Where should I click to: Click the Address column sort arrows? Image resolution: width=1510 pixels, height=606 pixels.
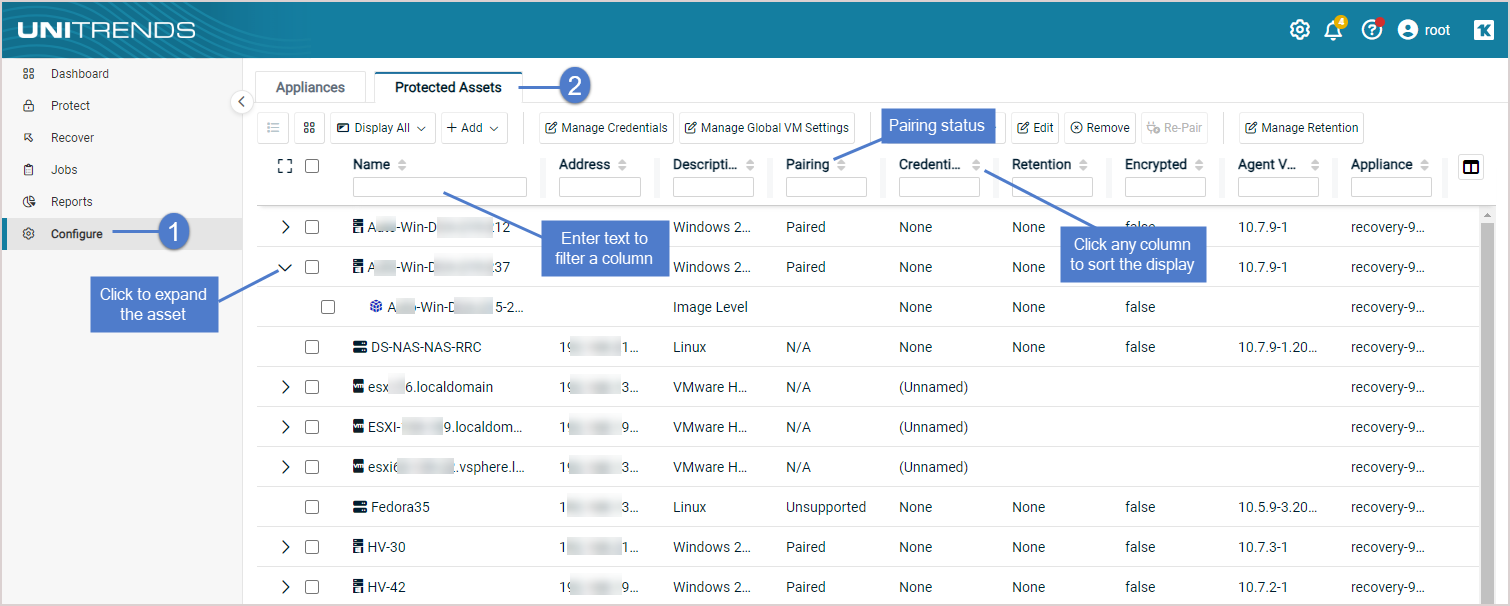(622, 165)
